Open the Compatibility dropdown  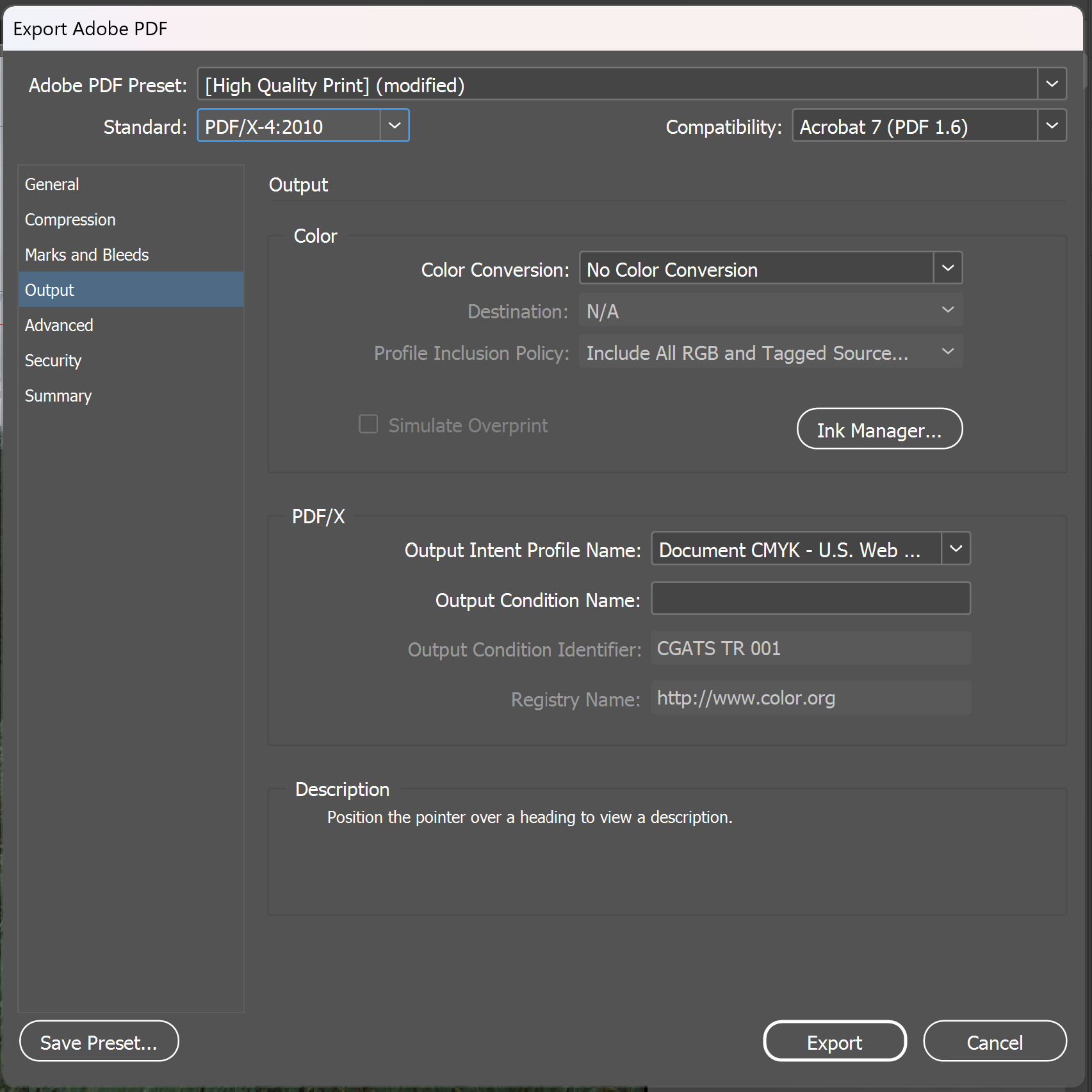coord(1051,126)
